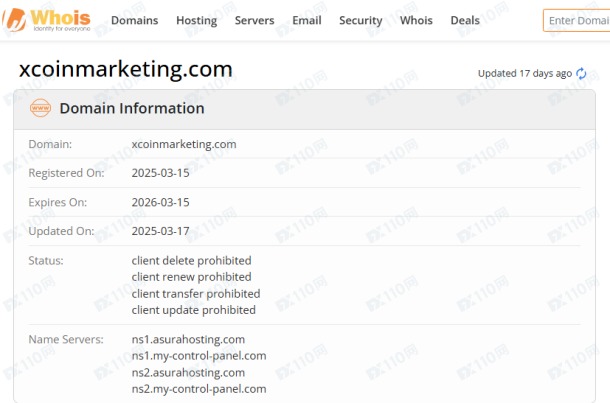Open the Security menu

(361, 20)
